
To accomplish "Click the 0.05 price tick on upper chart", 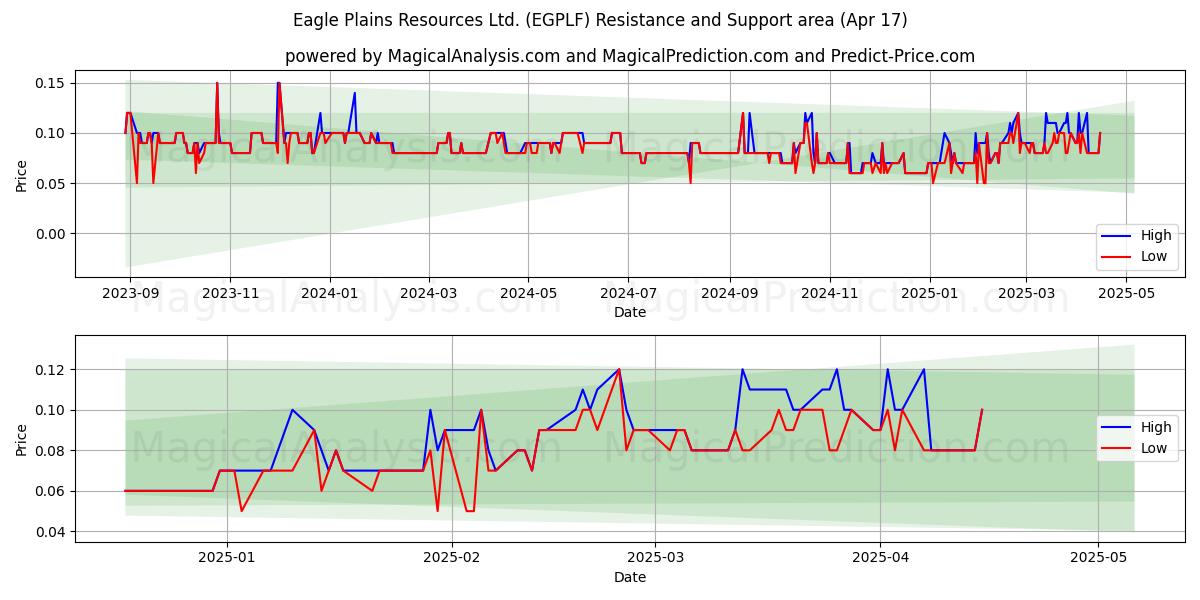I will pos(50,183).
